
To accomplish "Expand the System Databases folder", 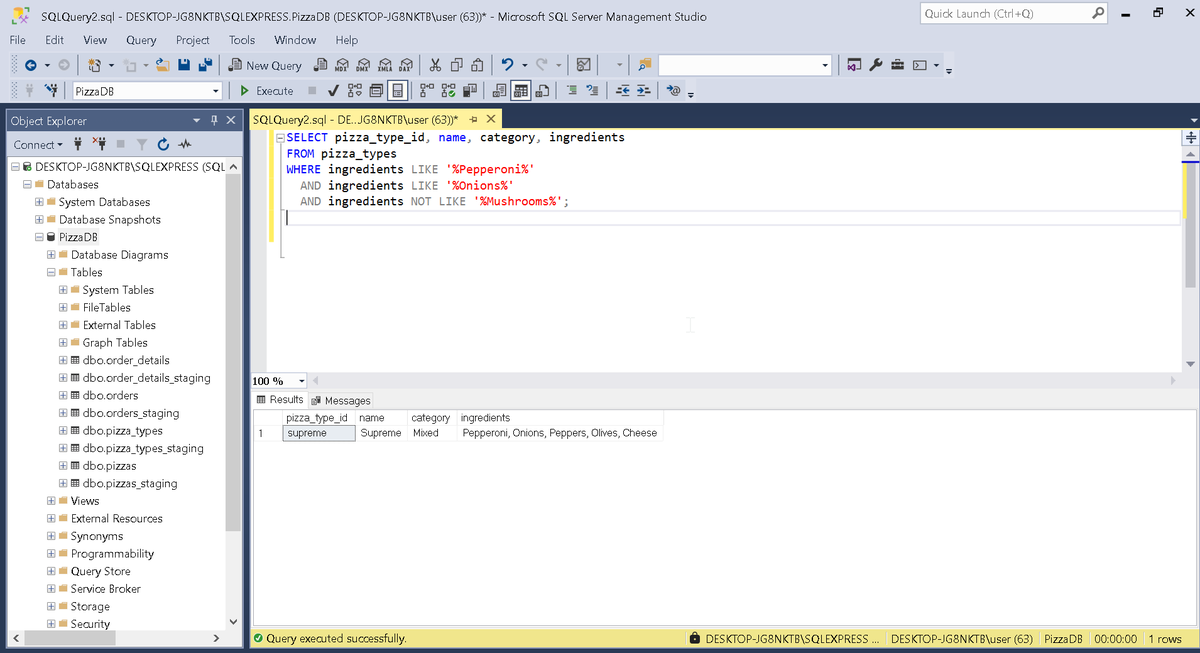I will point(38,202).
